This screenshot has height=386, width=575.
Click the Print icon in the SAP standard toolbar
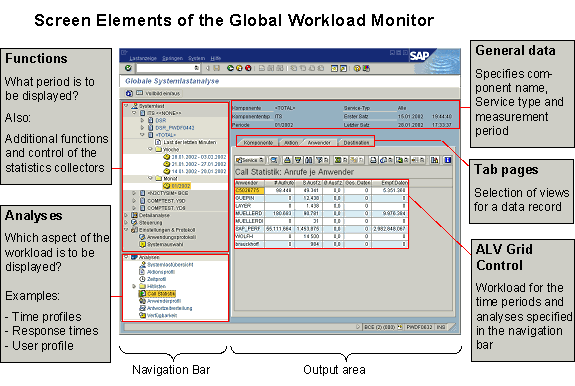[262, 68]
